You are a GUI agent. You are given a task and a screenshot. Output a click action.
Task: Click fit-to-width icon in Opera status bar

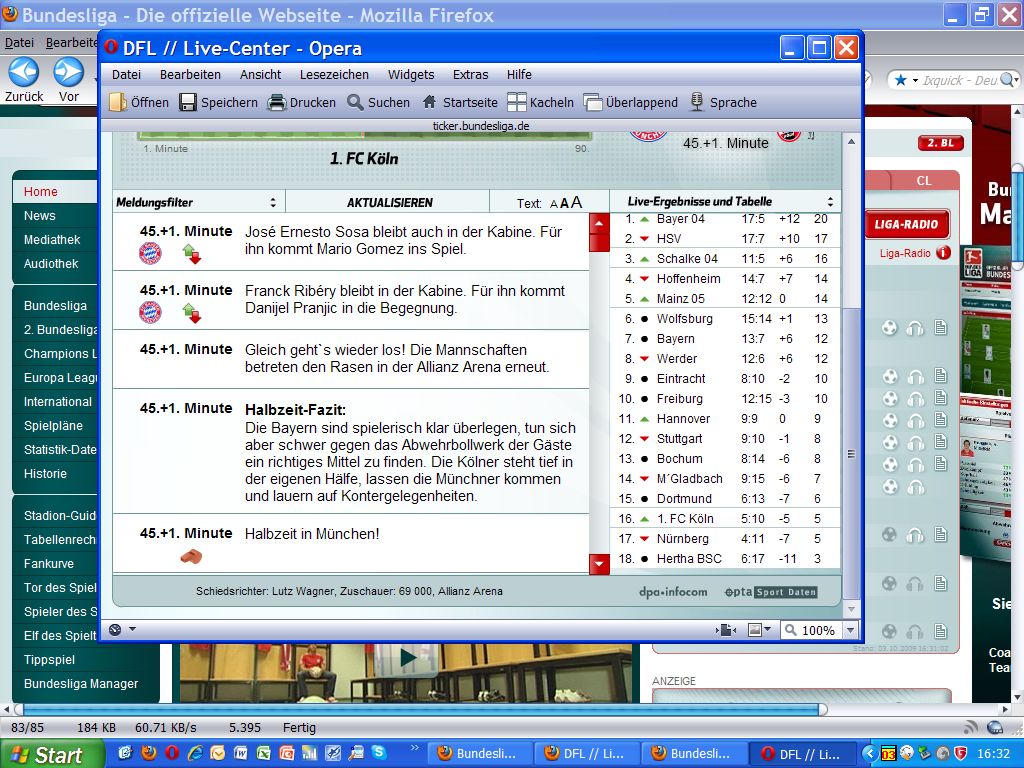pos(726,630)
